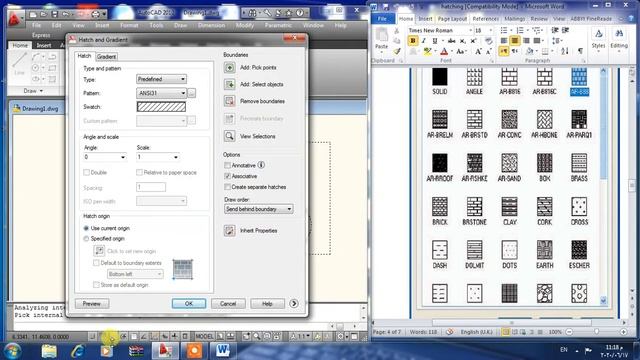Select Use current origin radio button

tap(86, 228)
